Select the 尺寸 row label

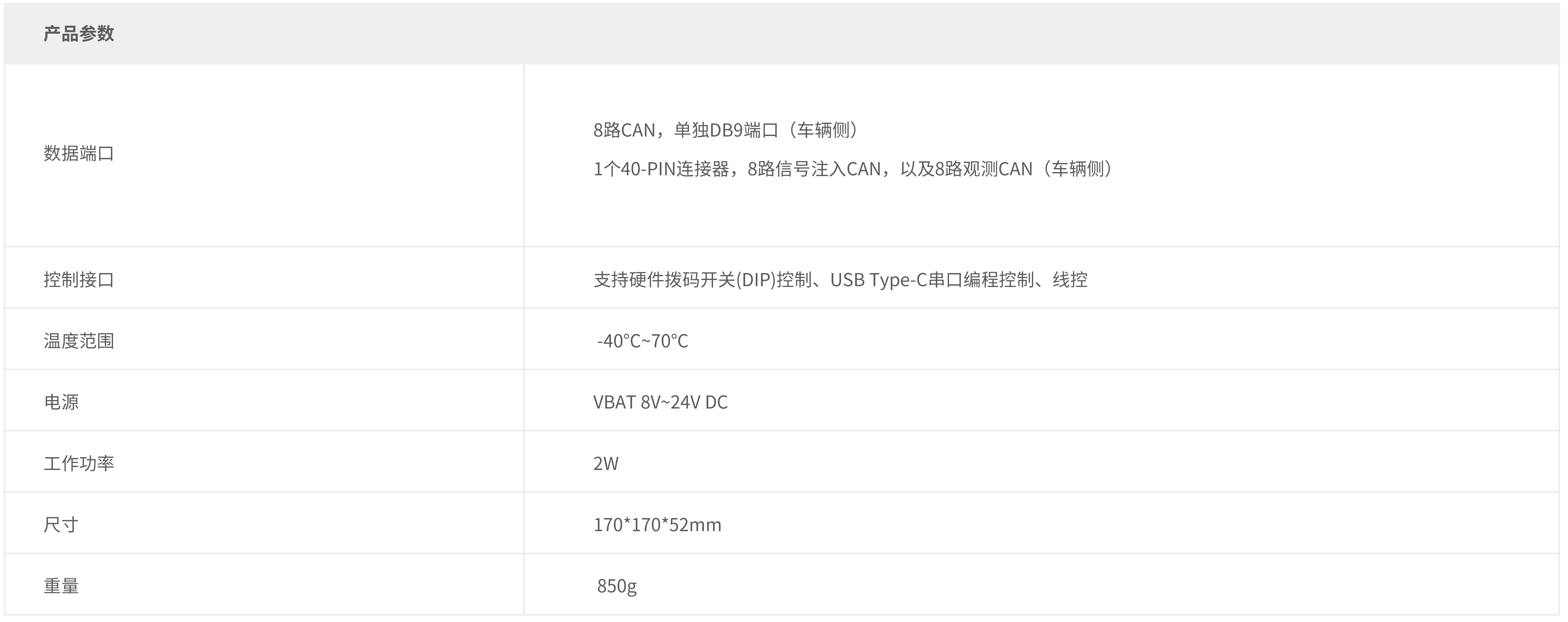pos(61,525)
